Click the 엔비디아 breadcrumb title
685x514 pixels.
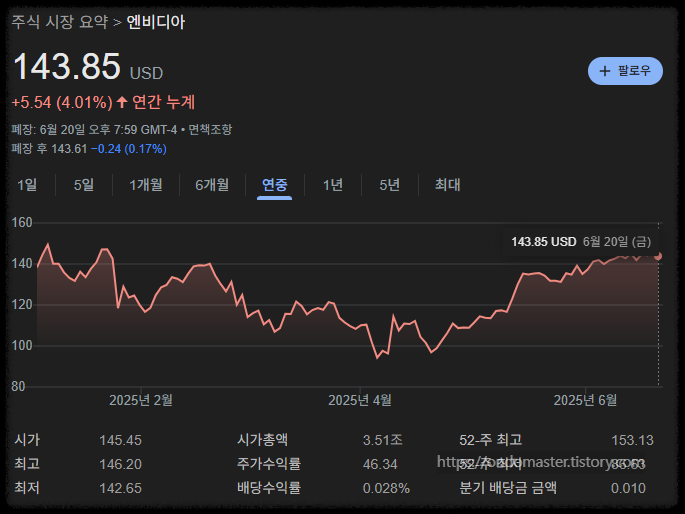(x=156, y=22)
